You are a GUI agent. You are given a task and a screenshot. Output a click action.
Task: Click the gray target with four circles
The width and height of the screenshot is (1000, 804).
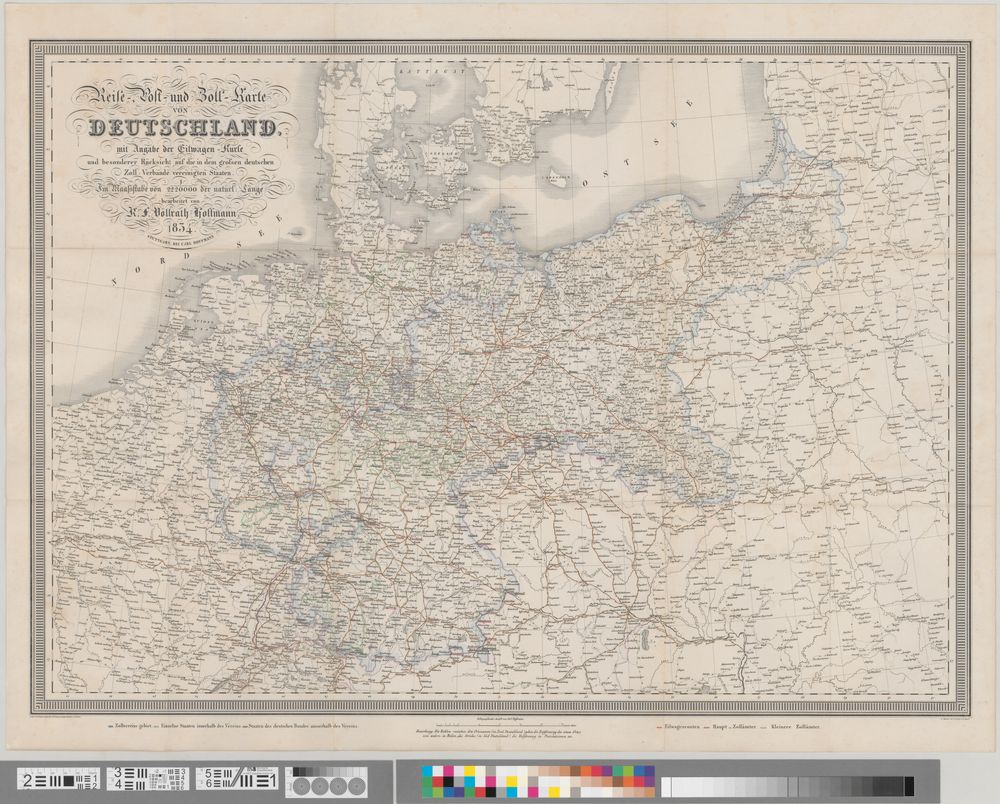(x=326, y=780)
